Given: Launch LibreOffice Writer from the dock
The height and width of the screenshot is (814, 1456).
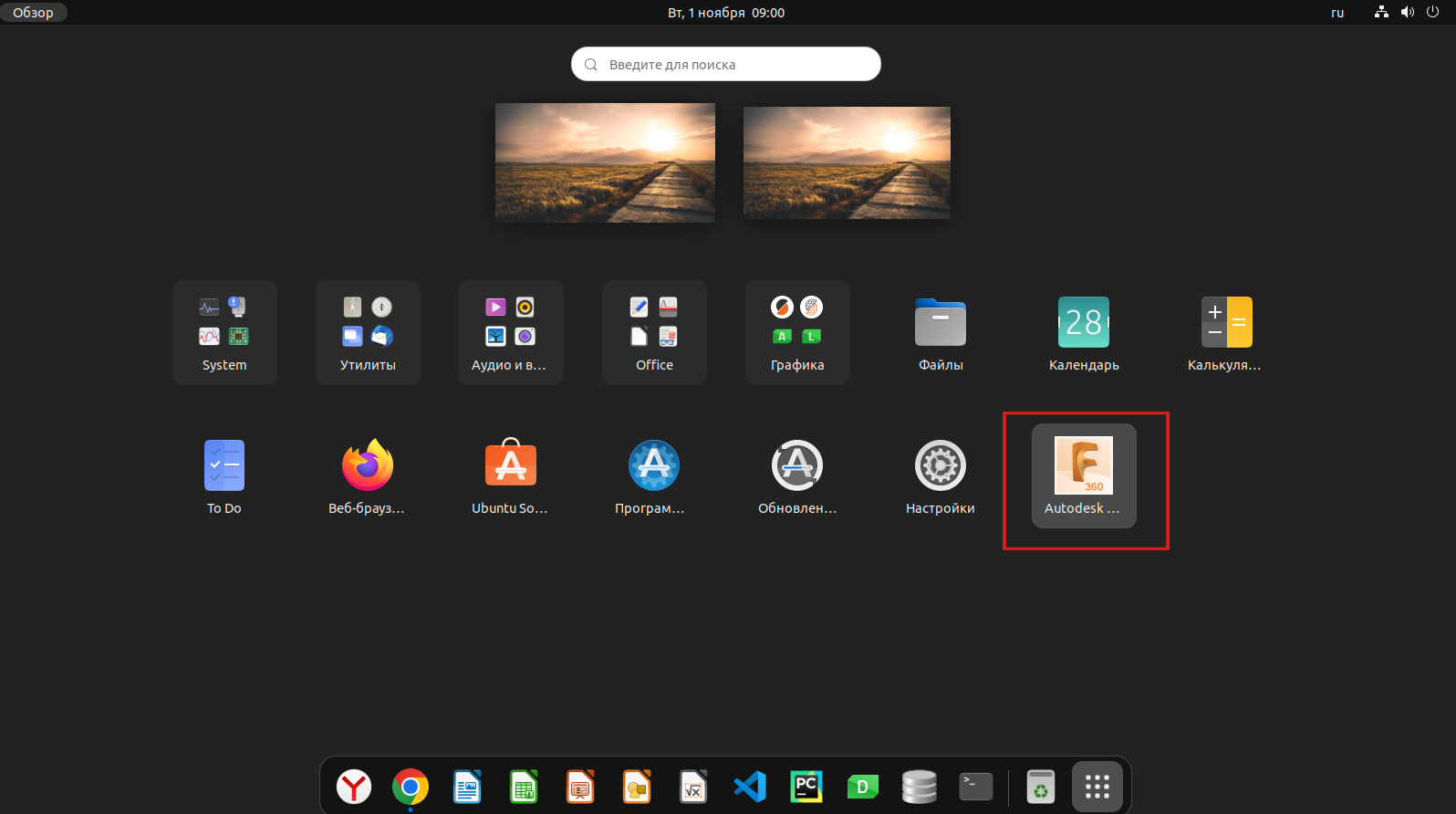Looking at the screenshot, I should [x=467, y=787].
